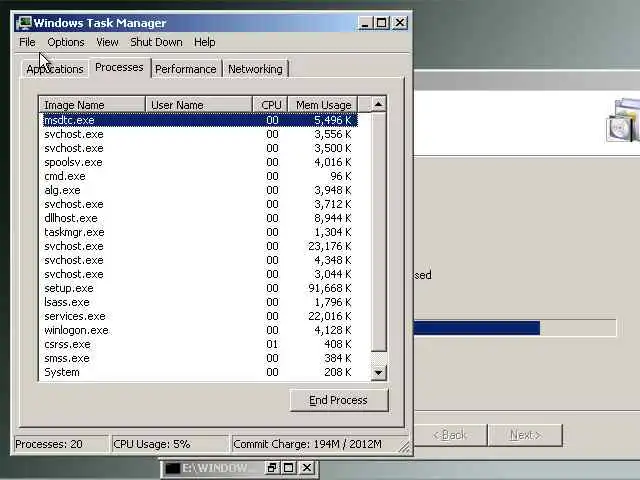
Task: Select the Processes tab
Action: 119,67
